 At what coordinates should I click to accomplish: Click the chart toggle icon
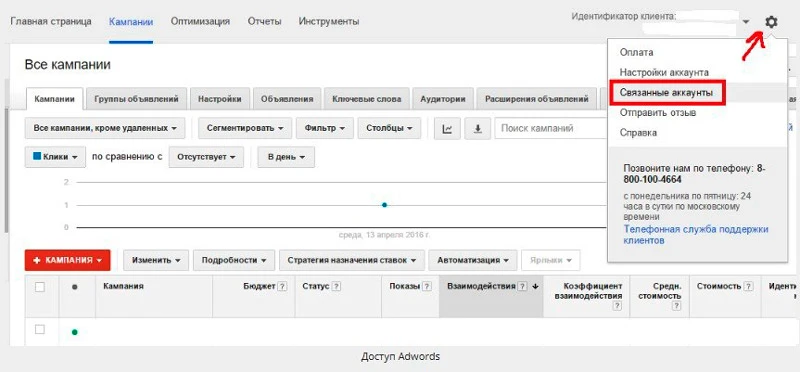[447, 129]
